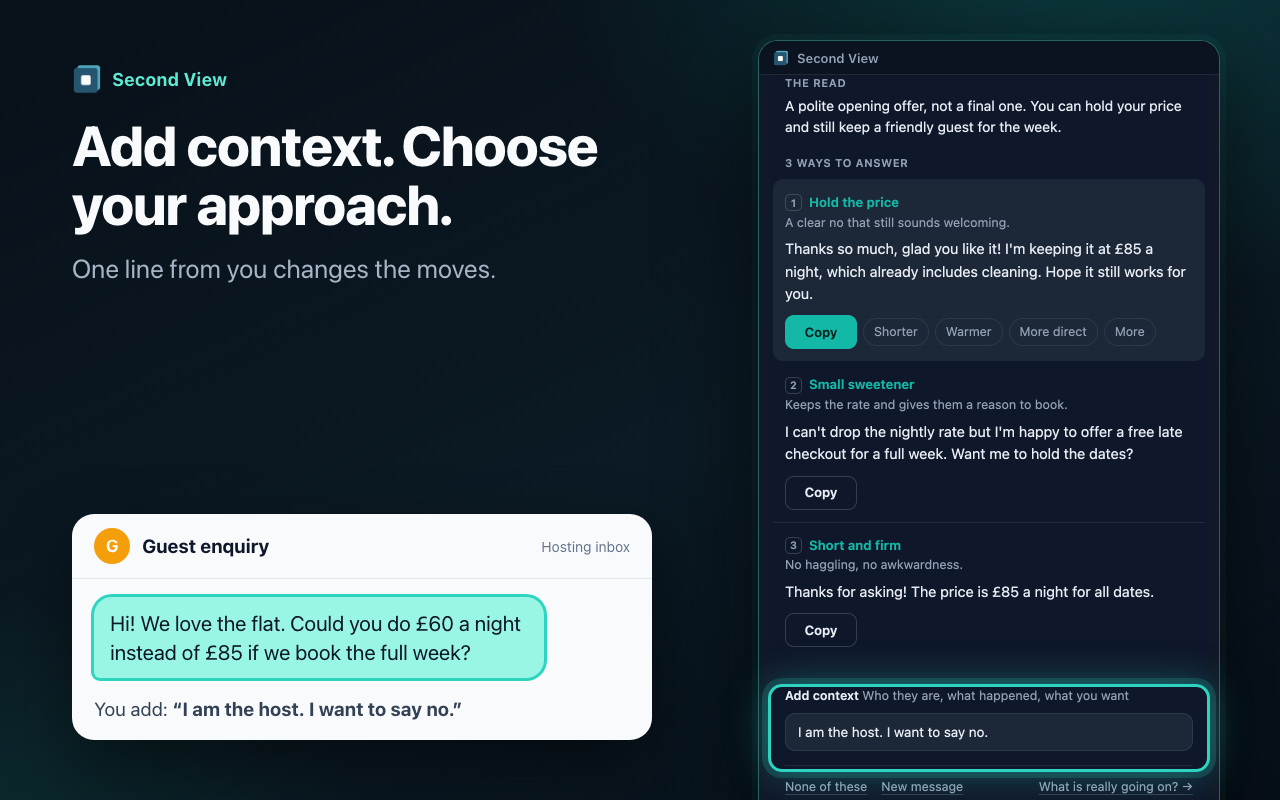This screenshot has width=1280, height=800.
Task: Select the number 1 badge for Hold the price
Action: [794, 203]
